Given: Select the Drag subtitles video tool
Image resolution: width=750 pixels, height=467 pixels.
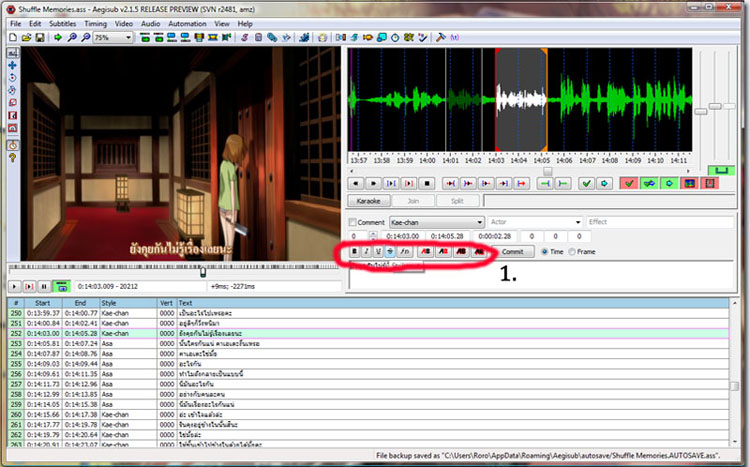Looking at the screenshot, I should tap(12, 65).
